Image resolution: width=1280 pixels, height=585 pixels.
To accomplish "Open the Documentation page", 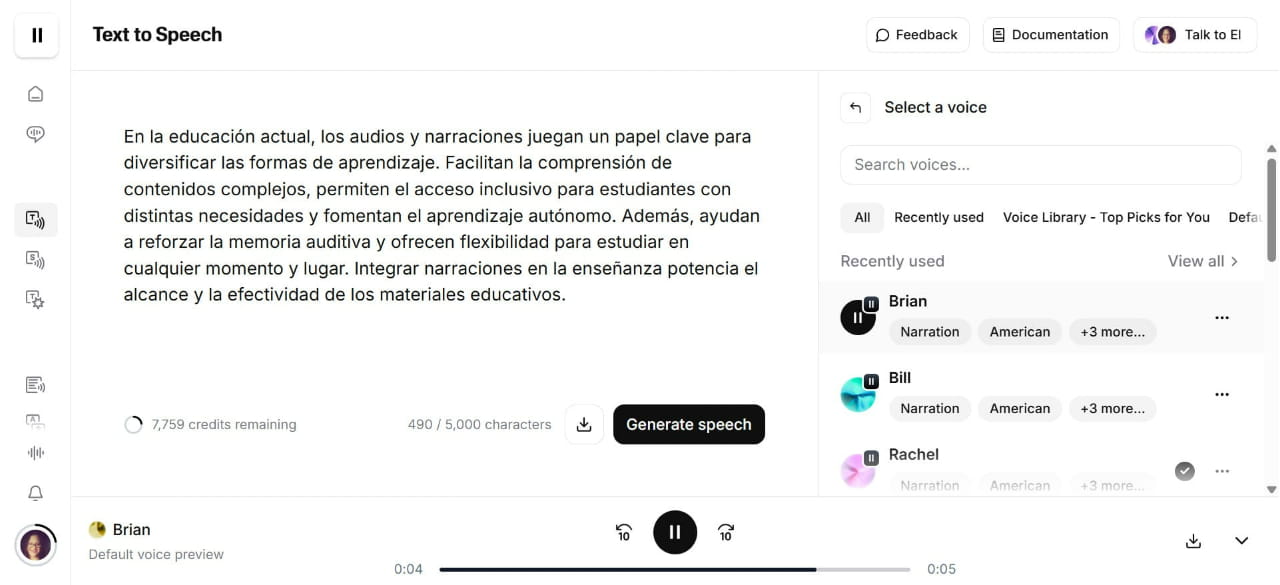I will [1051, 34].
